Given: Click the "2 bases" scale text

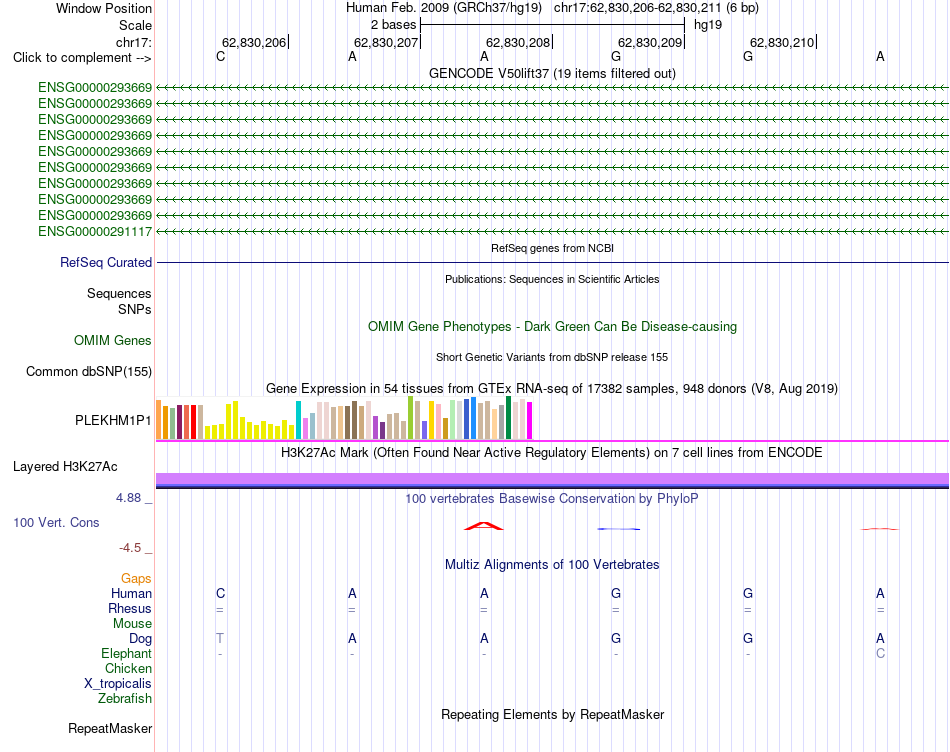Looking at the screenshot, I should (394, 25).
